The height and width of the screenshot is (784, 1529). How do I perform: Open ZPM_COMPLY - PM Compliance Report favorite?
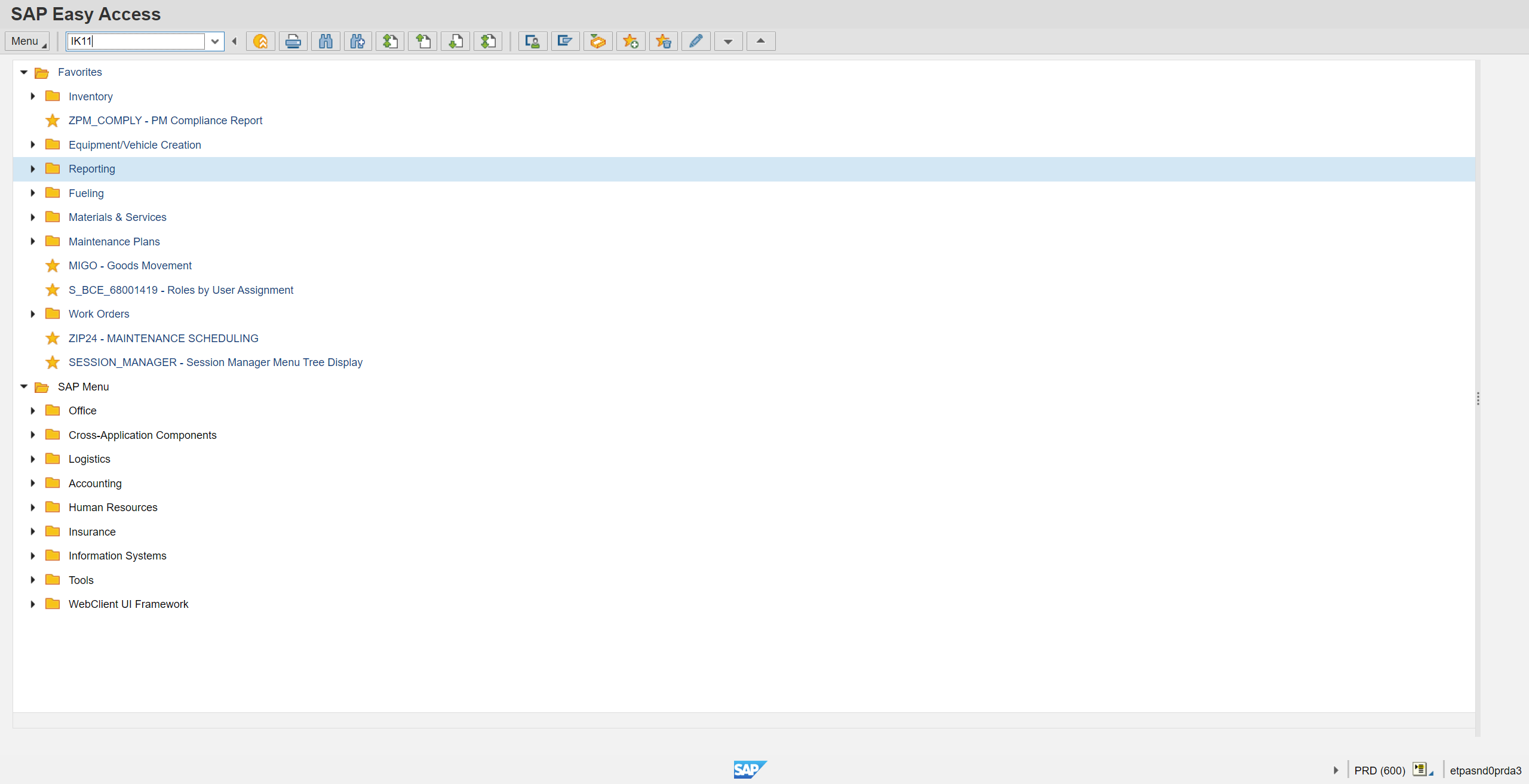(x=165, y=121)
